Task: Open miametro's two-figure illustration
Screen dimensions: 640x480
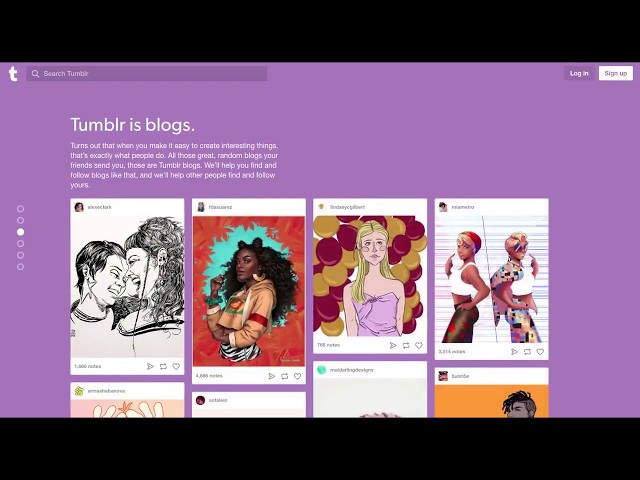Action: [491, 280]
